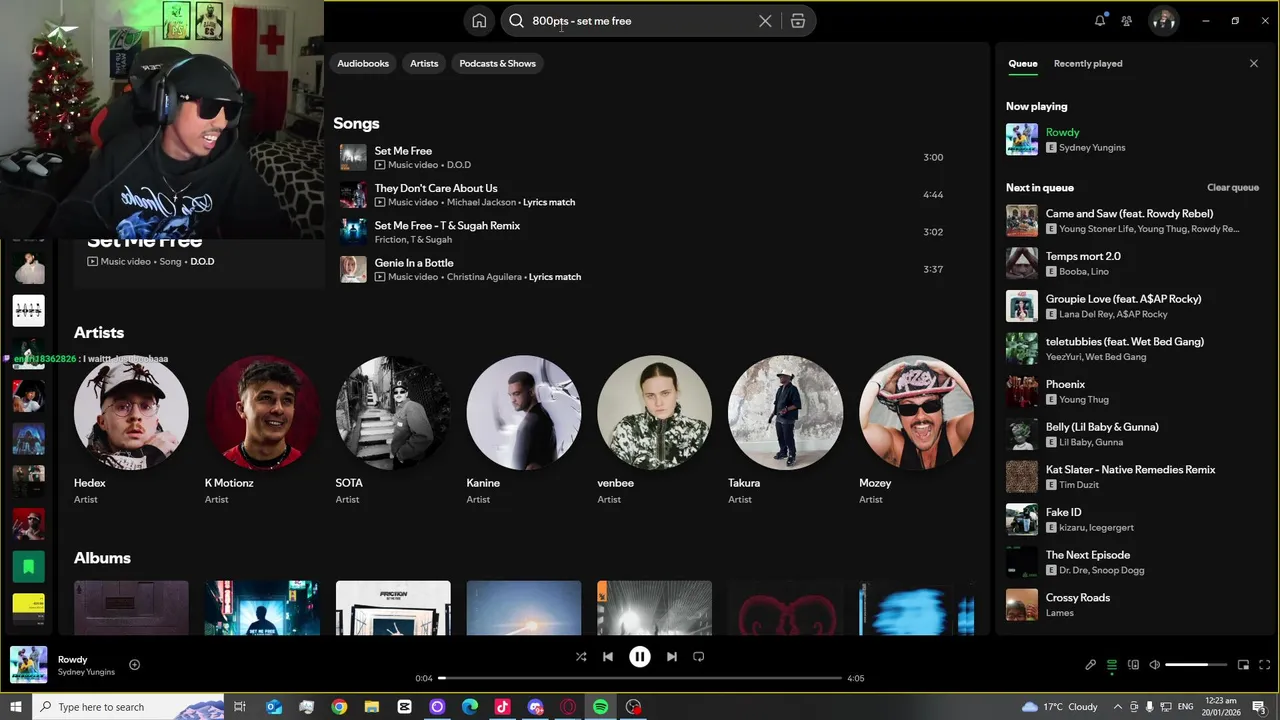Open user profile avatar menu
1280x720 pixels.
[x=1163, y=21]
